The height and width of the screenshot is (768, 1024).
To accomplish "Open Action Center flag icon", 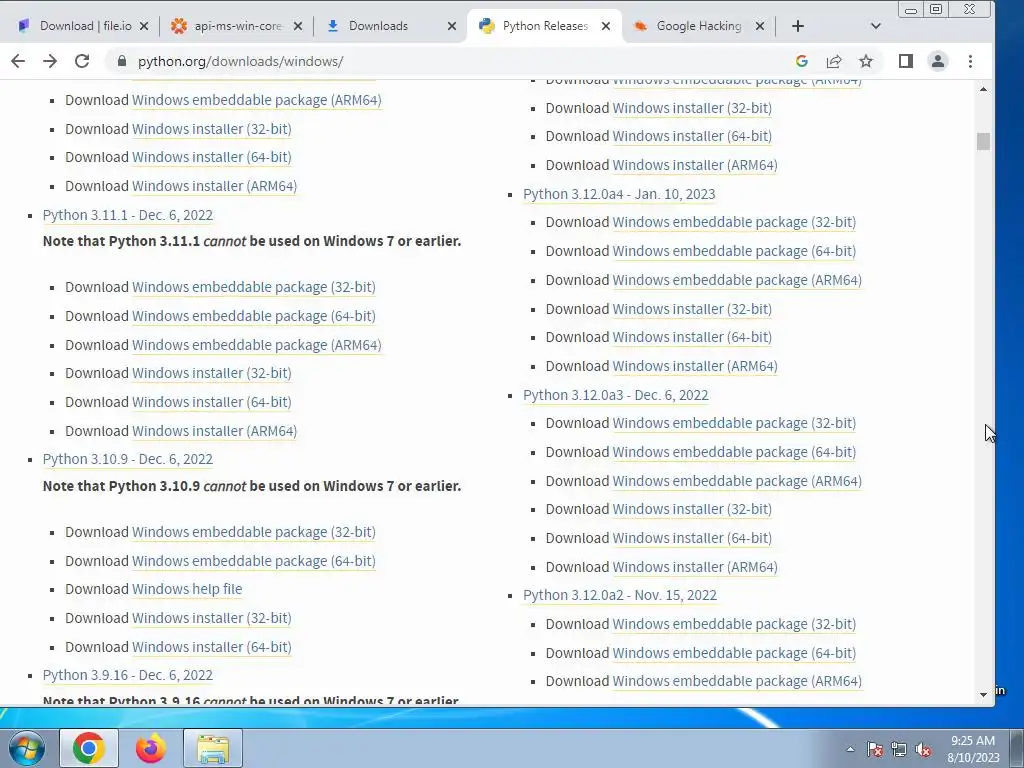I will 874,749.
